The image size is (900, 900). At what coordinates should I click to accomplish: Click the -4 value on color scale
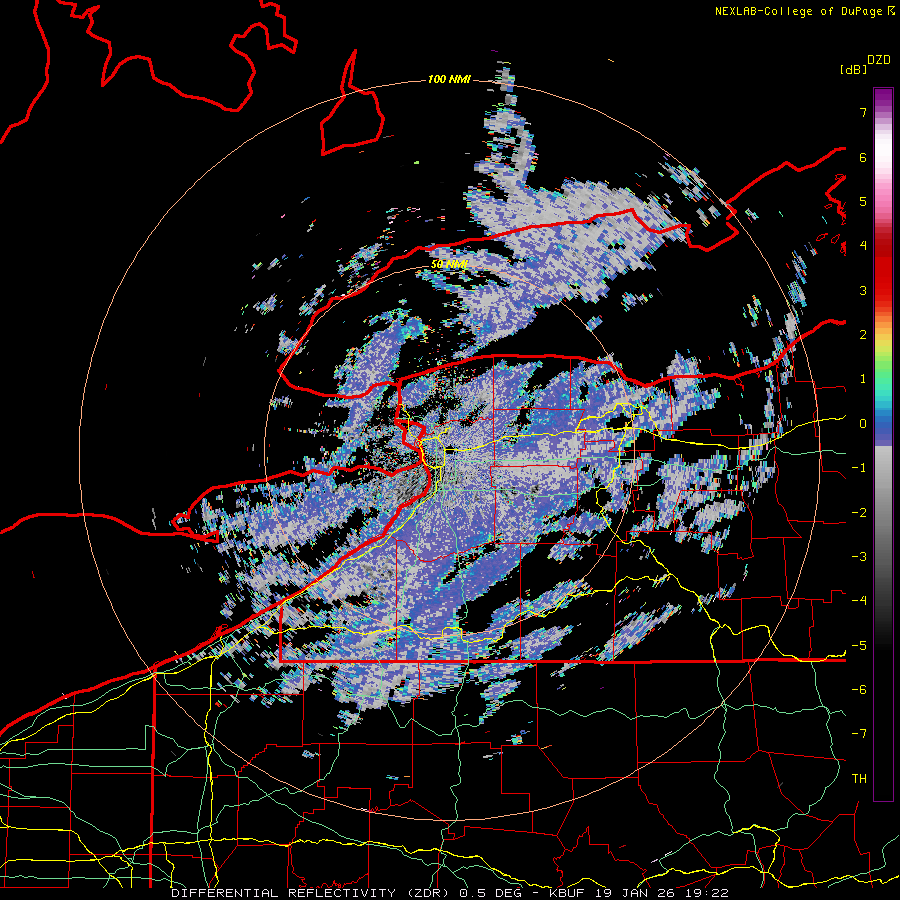click(859, 601)
